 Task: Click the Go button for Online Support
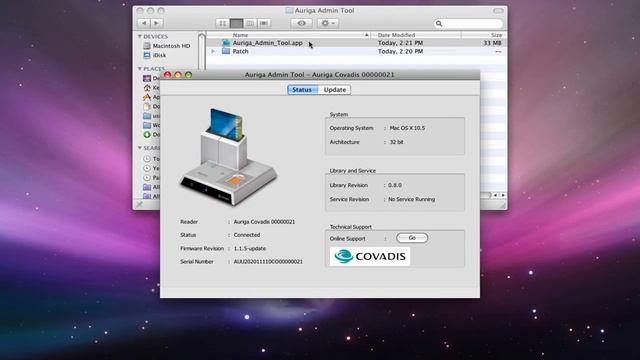click(x=412, y=238)
